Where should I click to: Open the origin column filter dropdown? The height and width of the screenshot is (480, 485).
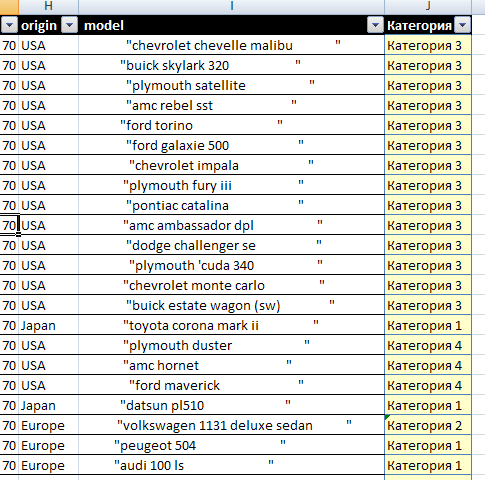pyautogui.click(x=70, y=25)
